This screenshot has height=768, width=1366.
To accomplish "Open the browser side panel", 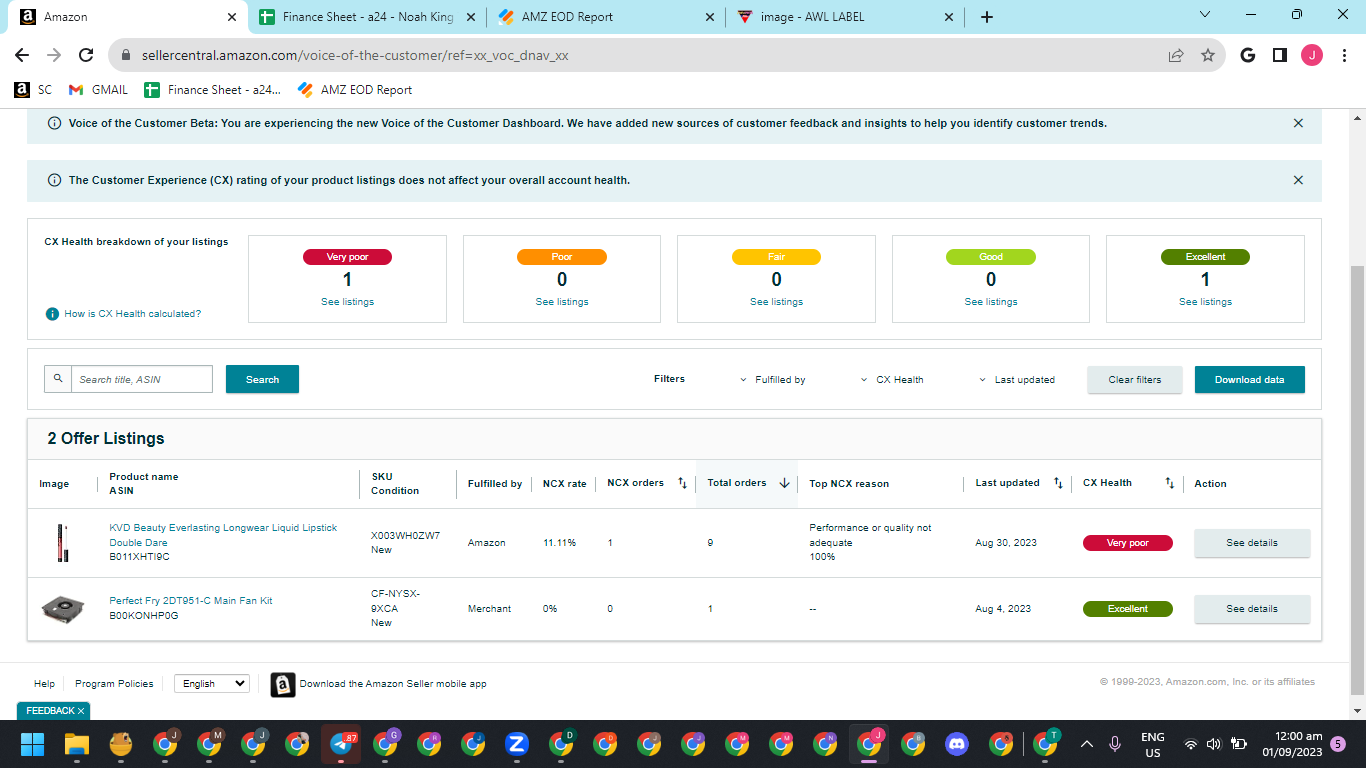I will 1279,55.
